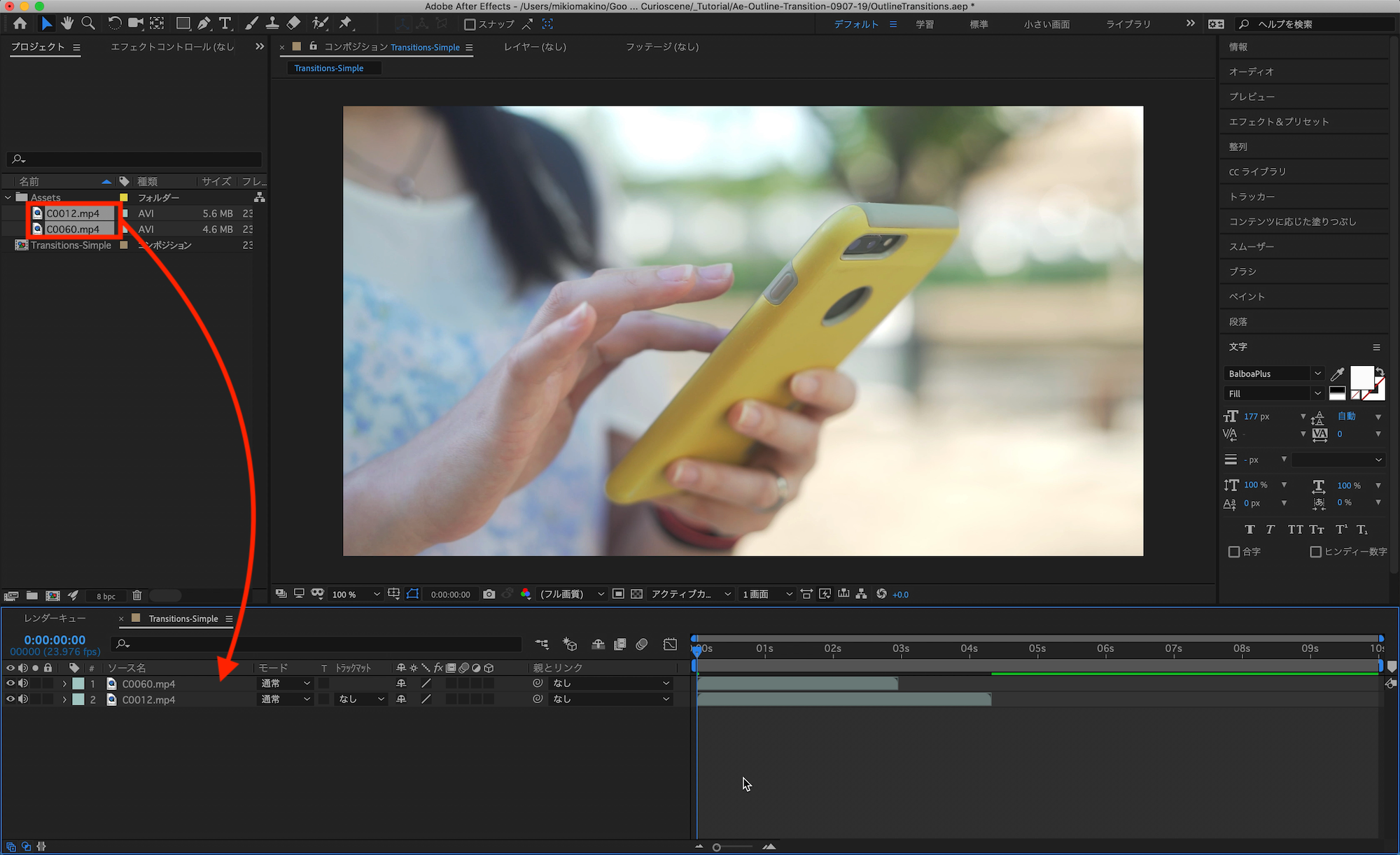Click the Home icon in toolbar
The image size is (1400, 855).
coord(20,23)
